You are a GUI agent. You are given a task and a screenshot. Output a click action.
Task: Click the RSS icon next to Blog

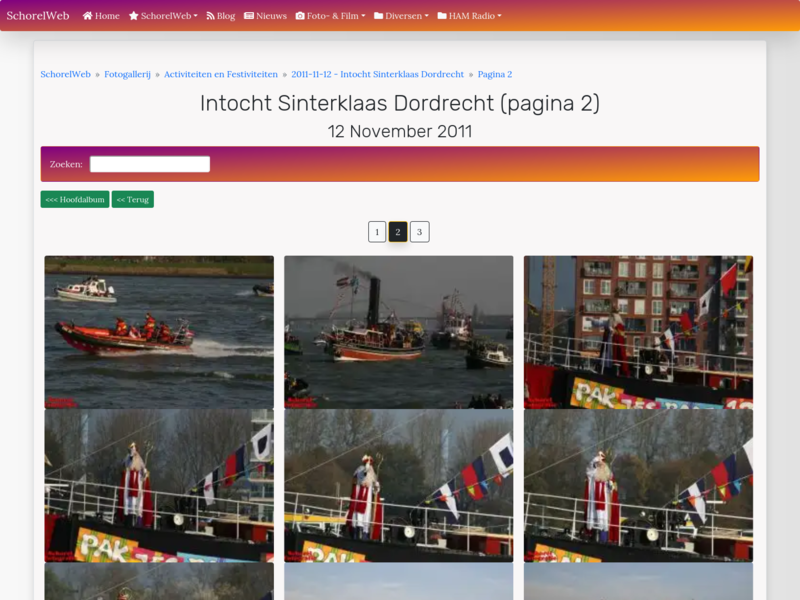(210, 16)
